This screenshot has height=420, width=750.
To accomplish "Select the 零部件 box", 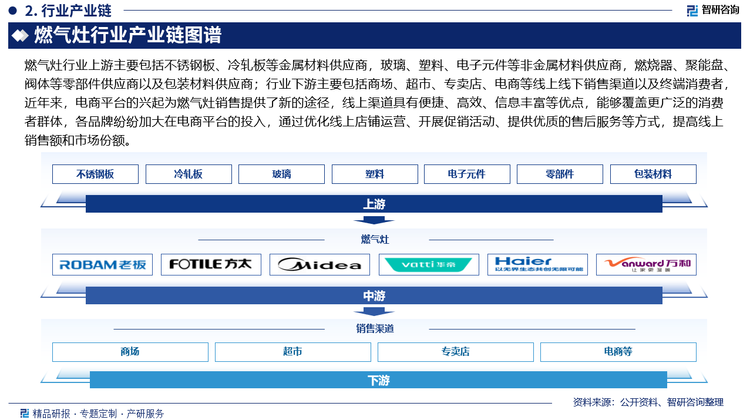I will pos(560,174).
